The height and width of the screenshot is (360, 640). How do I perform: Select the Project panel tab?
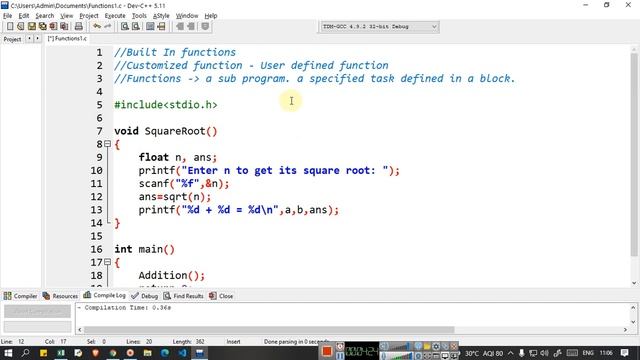pyautogui.click(x=12, y=39)
